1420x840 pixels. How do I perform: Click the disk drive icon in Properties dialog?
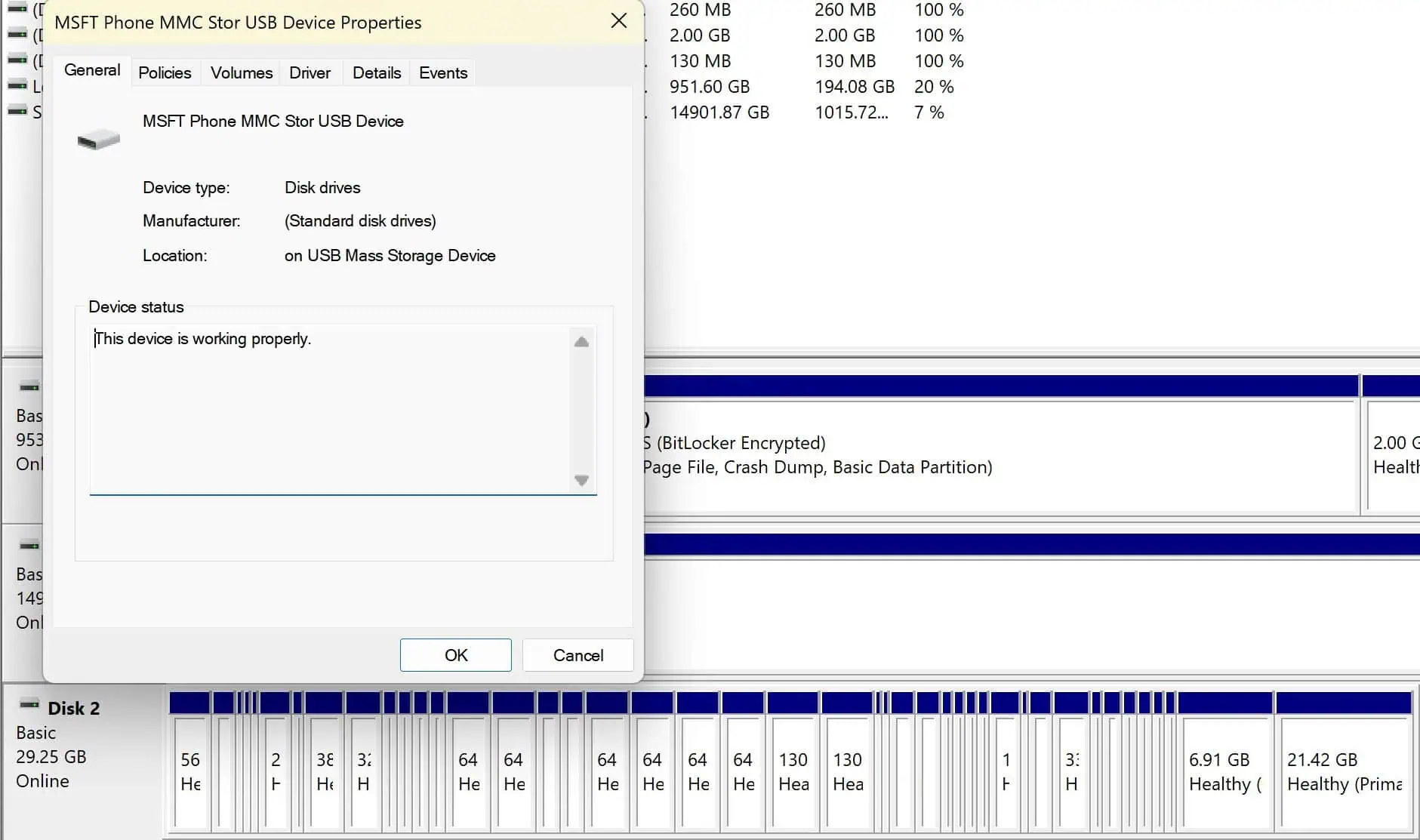[x=98, y=140]
